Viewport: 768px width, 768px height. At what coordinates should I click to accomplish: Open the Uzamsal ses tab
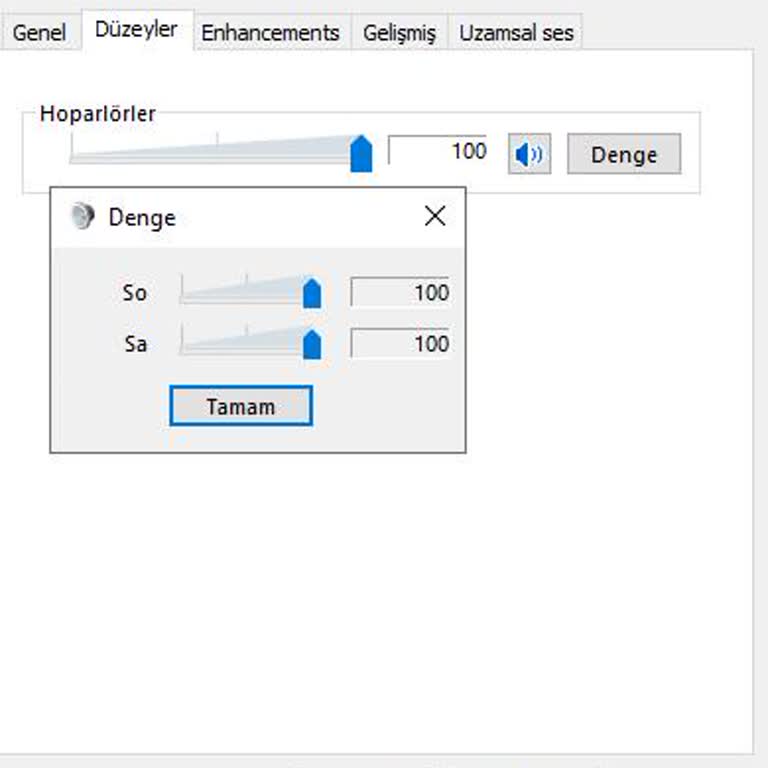tap(516, 32)
